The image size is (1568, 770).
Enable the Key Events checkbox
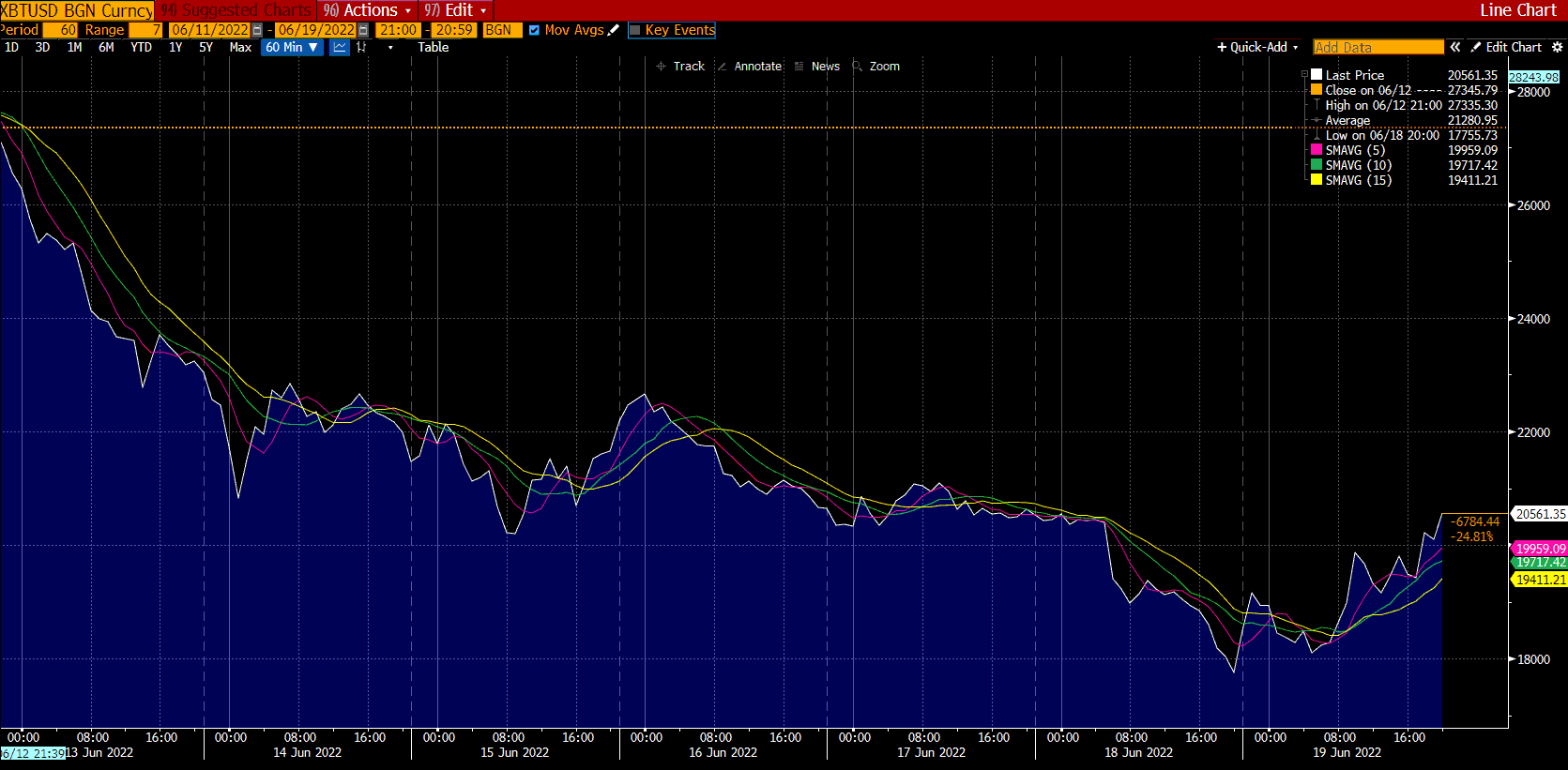click(634, 30)
